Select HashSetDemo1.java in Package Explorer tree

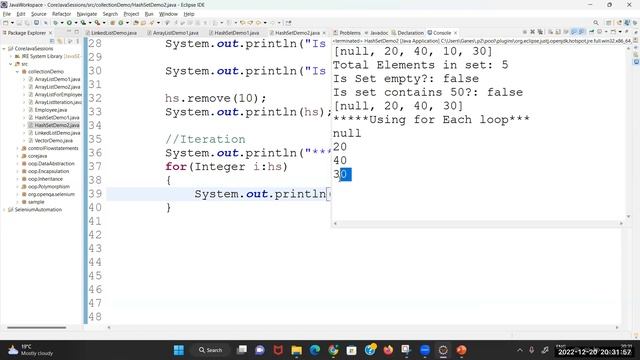(x=57, y=118)
